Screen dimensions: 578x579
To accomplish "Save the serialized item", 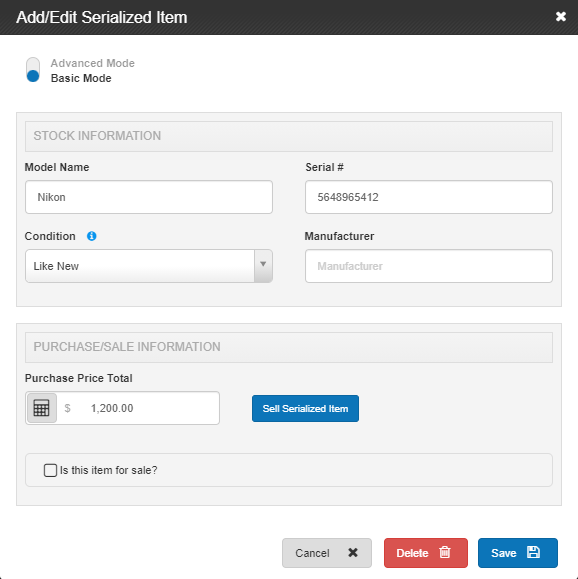I will [x=518, y=553].
